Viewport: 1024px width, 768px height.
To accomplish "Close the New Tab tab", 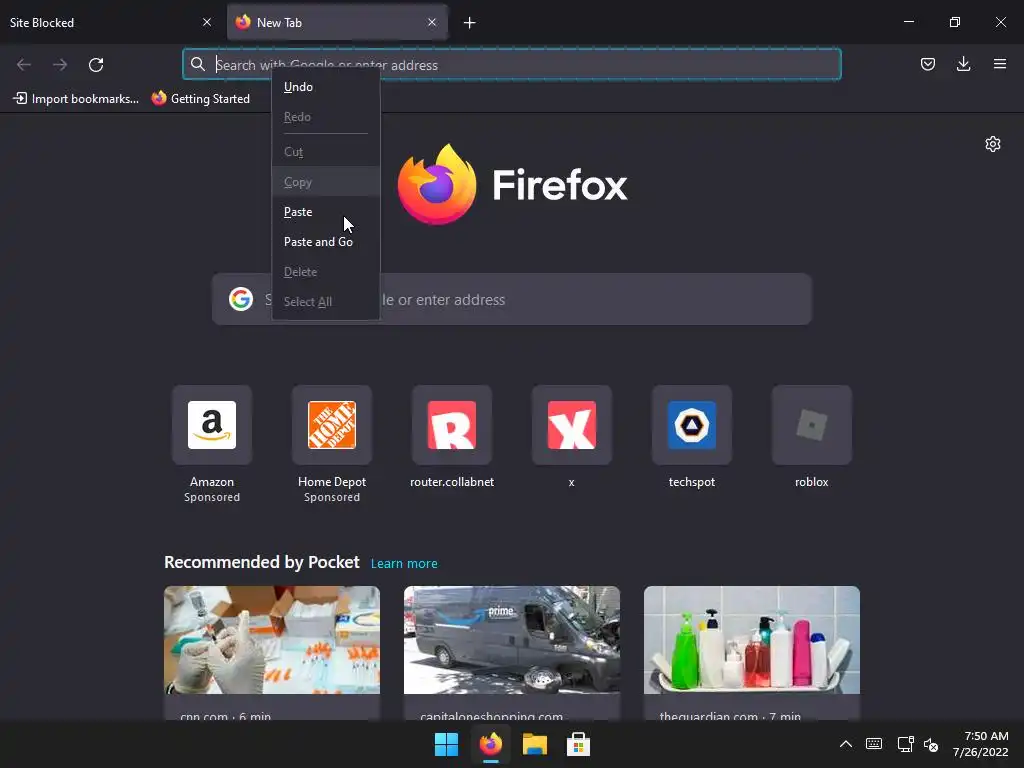I will pyautogui.click(x=432, y=22).
